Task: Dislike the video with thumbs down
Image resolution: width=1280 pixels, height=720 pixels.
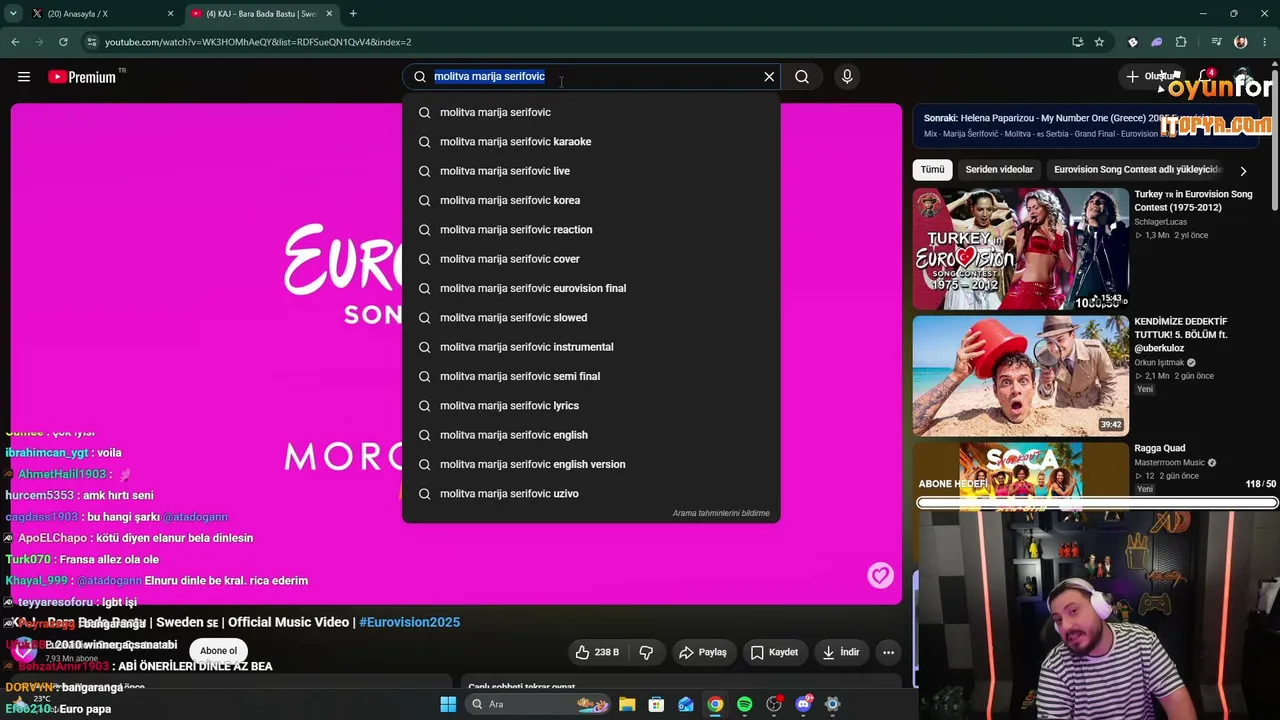Action: [x=646, y=652]
